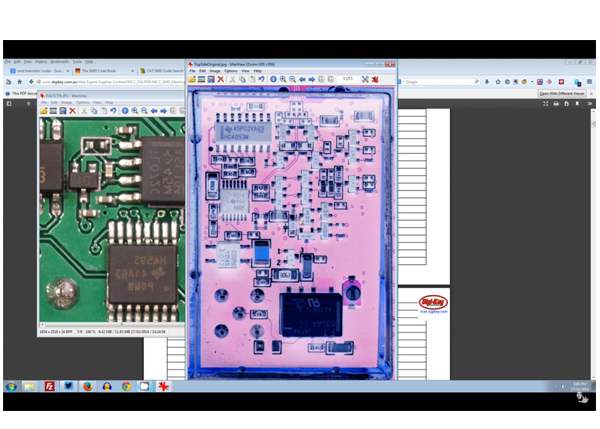Go to next image with right arrow in TopSideOriginal

pos(311,79)
